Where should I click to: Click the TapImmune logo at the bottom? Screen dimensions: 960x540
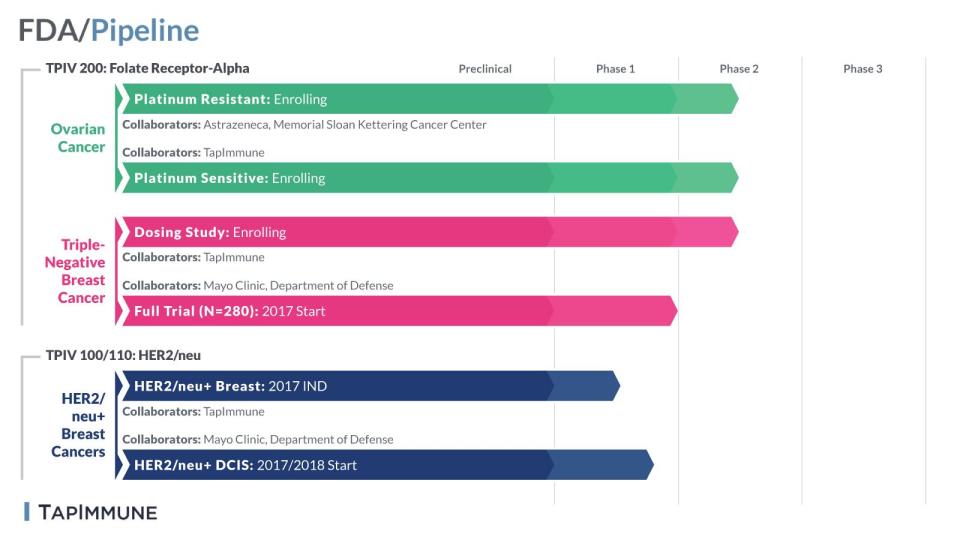pyautogui.click(x=91, y=513)
